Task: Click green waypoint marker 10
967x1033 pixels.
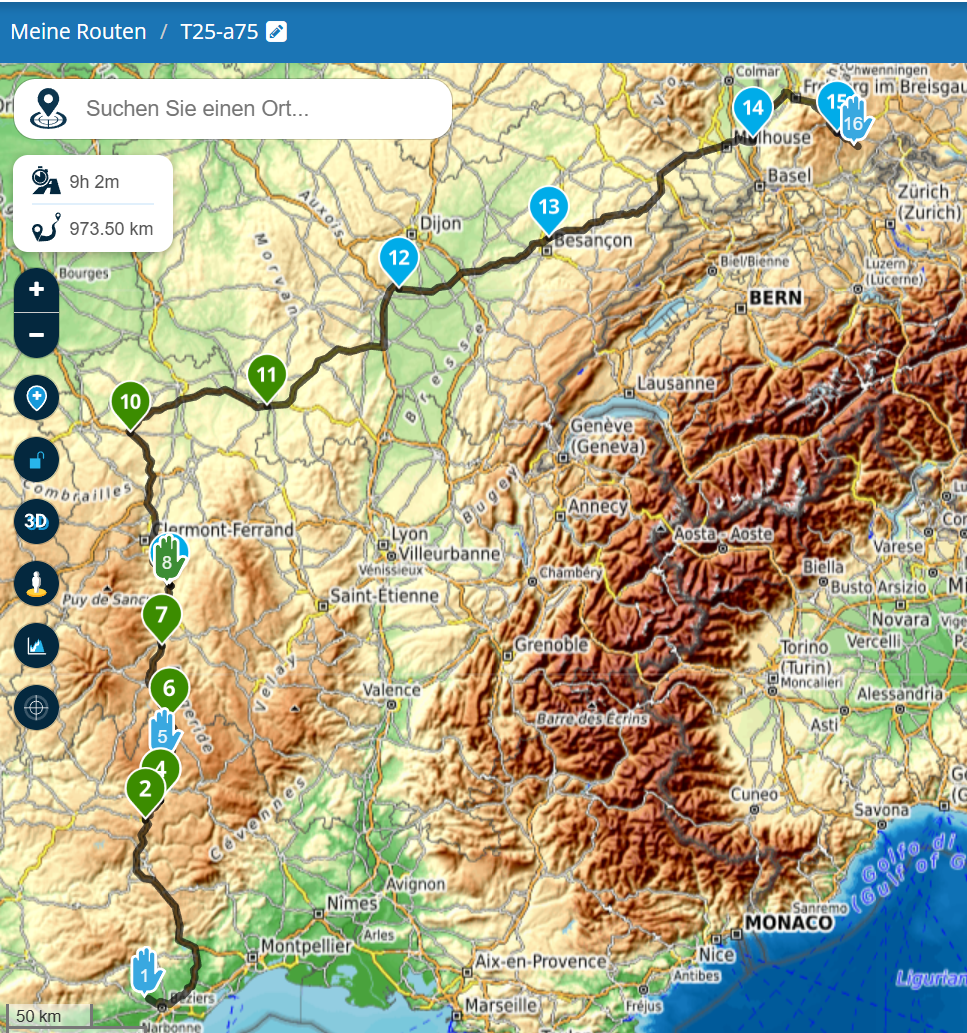Action: click(x=130, y=403)
